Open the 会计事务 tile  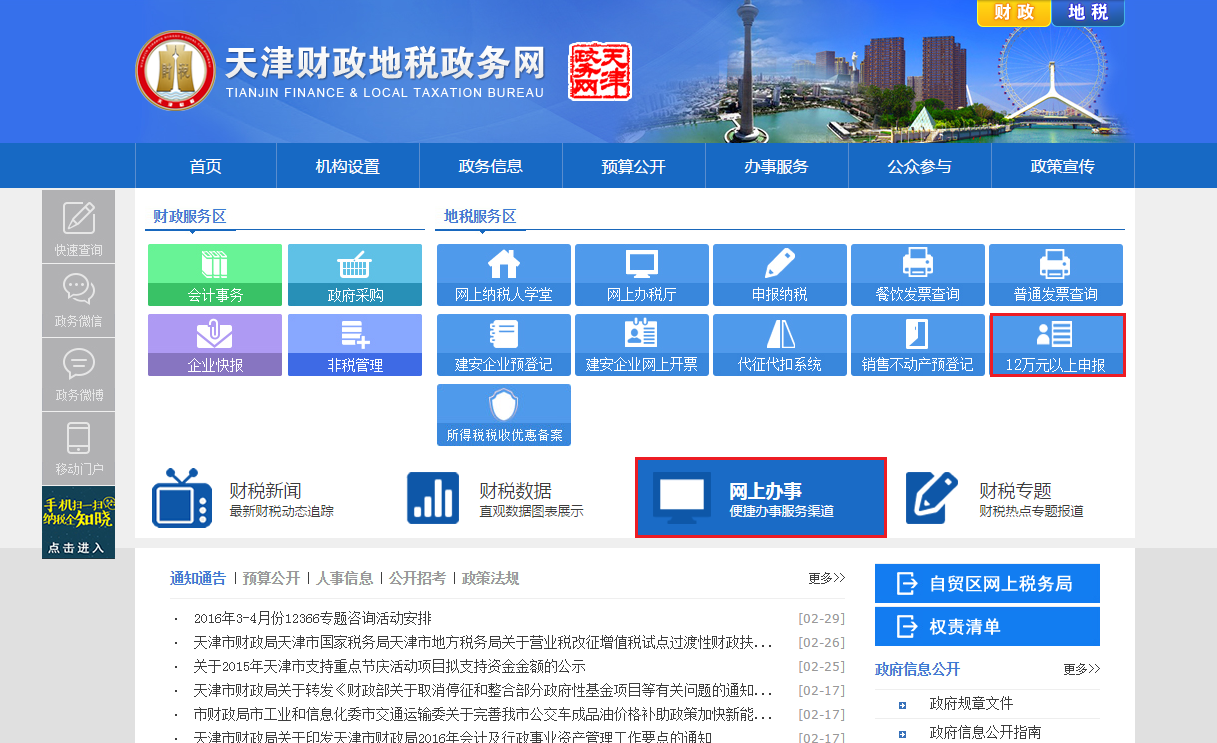coord(215,275)
